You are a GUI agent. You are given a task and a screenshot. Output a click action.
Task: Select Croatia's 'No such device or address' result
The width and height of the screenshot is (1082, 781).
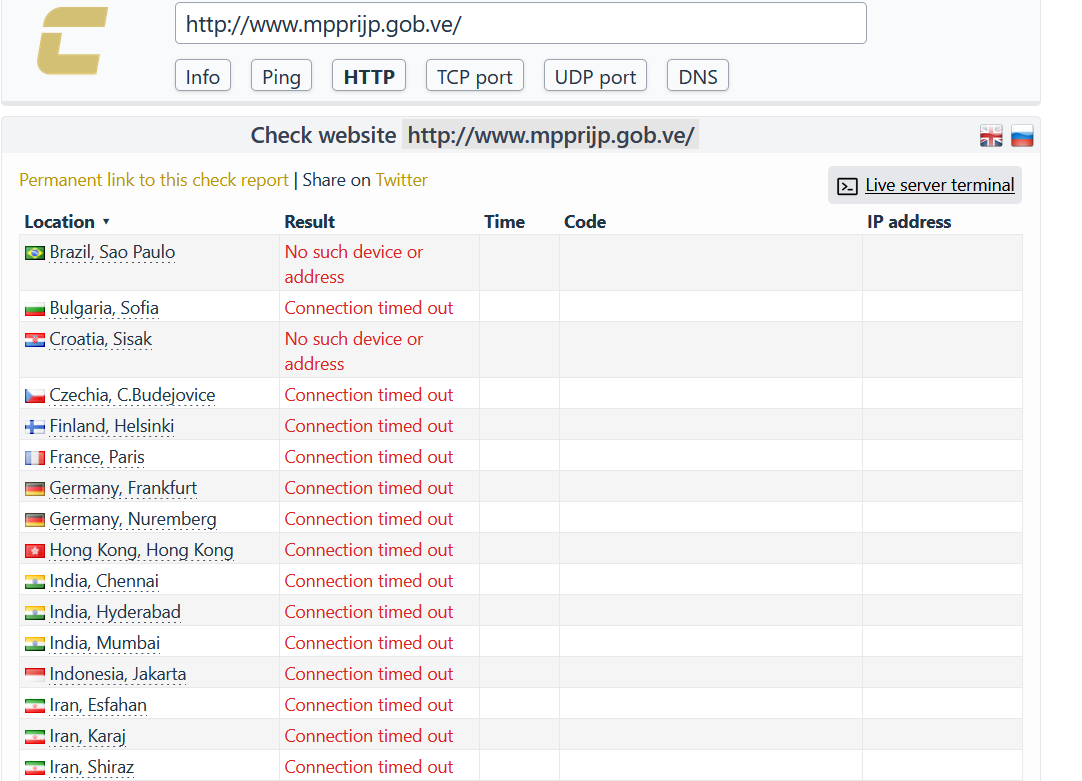pyautogui.click(x=354, y=351)
